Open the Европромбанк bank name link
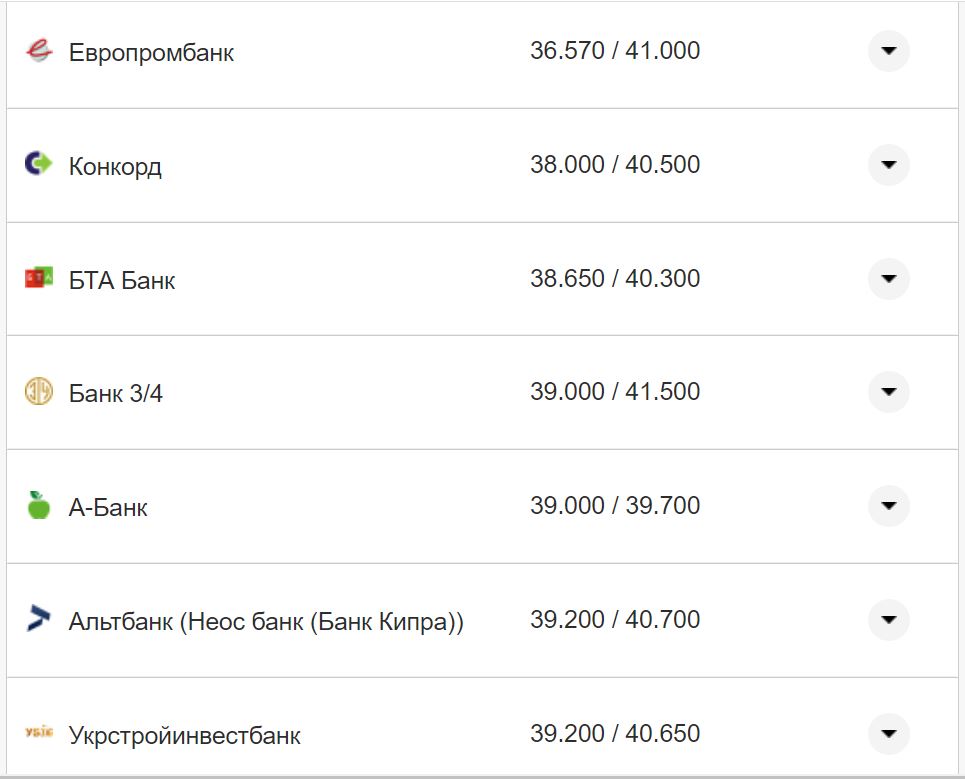The image size is (965, 779). (x=151, y=53)
